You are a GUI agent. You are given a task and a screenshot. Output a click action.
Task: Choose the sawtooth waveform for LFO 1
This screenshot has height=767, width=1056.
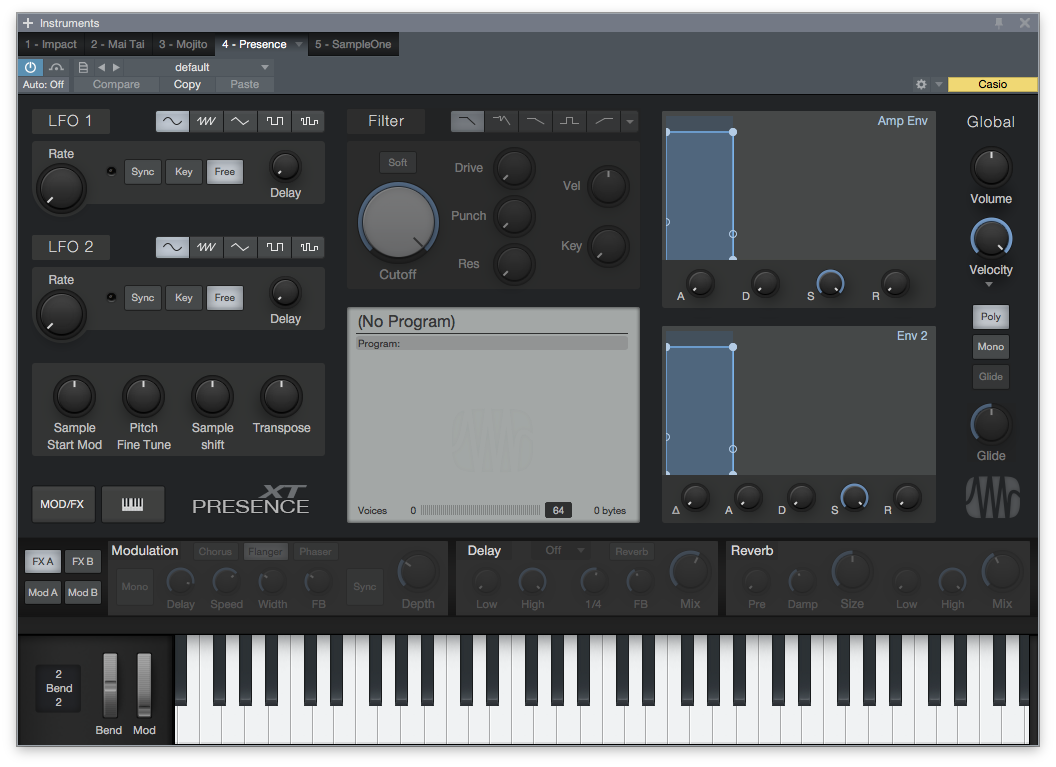tap(206, 121)
